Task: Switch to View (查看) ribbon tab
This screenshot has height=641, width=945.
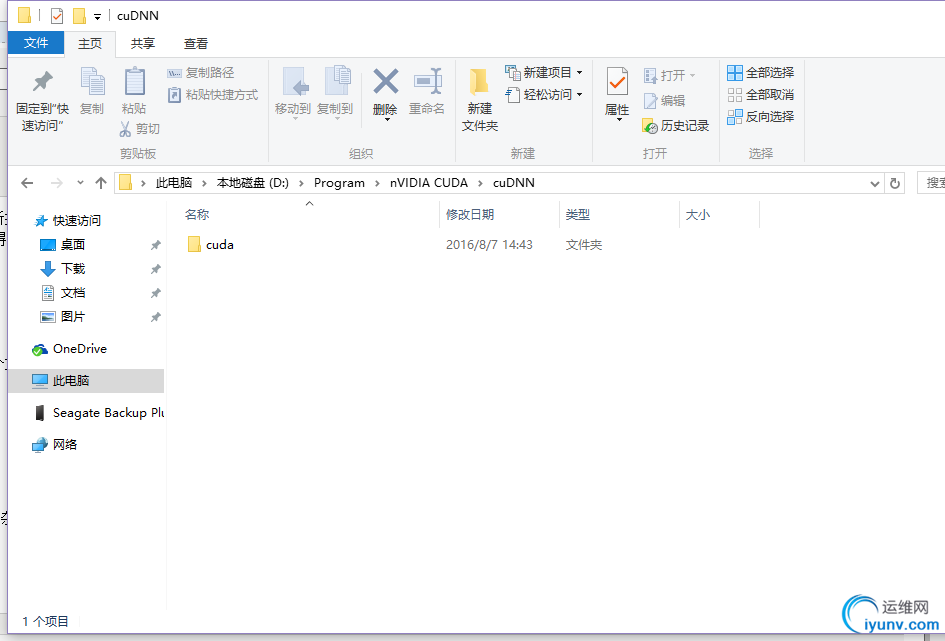Action: (196, 43)
